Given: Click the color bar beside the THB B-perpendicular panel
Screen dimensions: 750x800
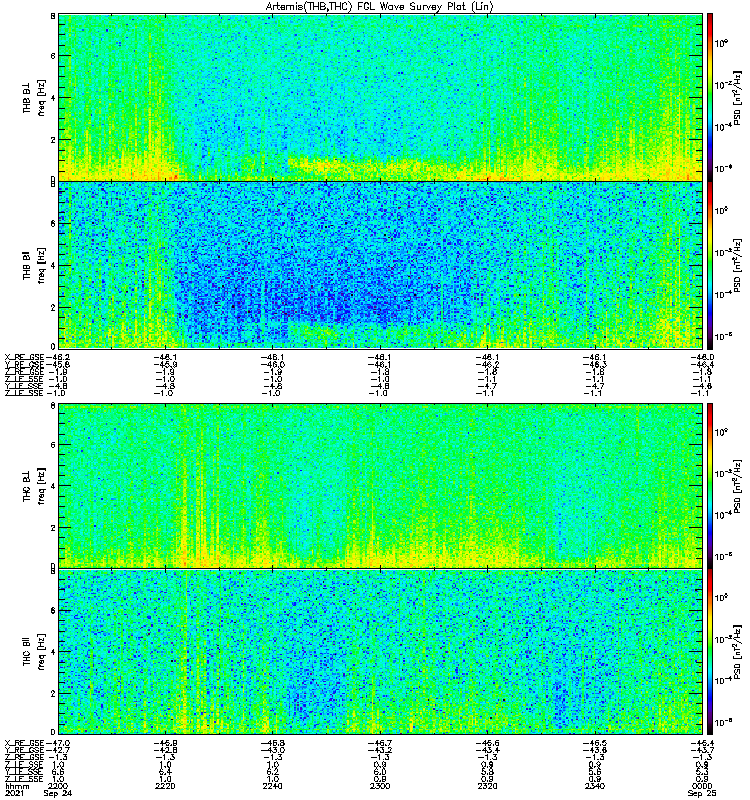Looking at the screenshot, I should tap(710, 97).
